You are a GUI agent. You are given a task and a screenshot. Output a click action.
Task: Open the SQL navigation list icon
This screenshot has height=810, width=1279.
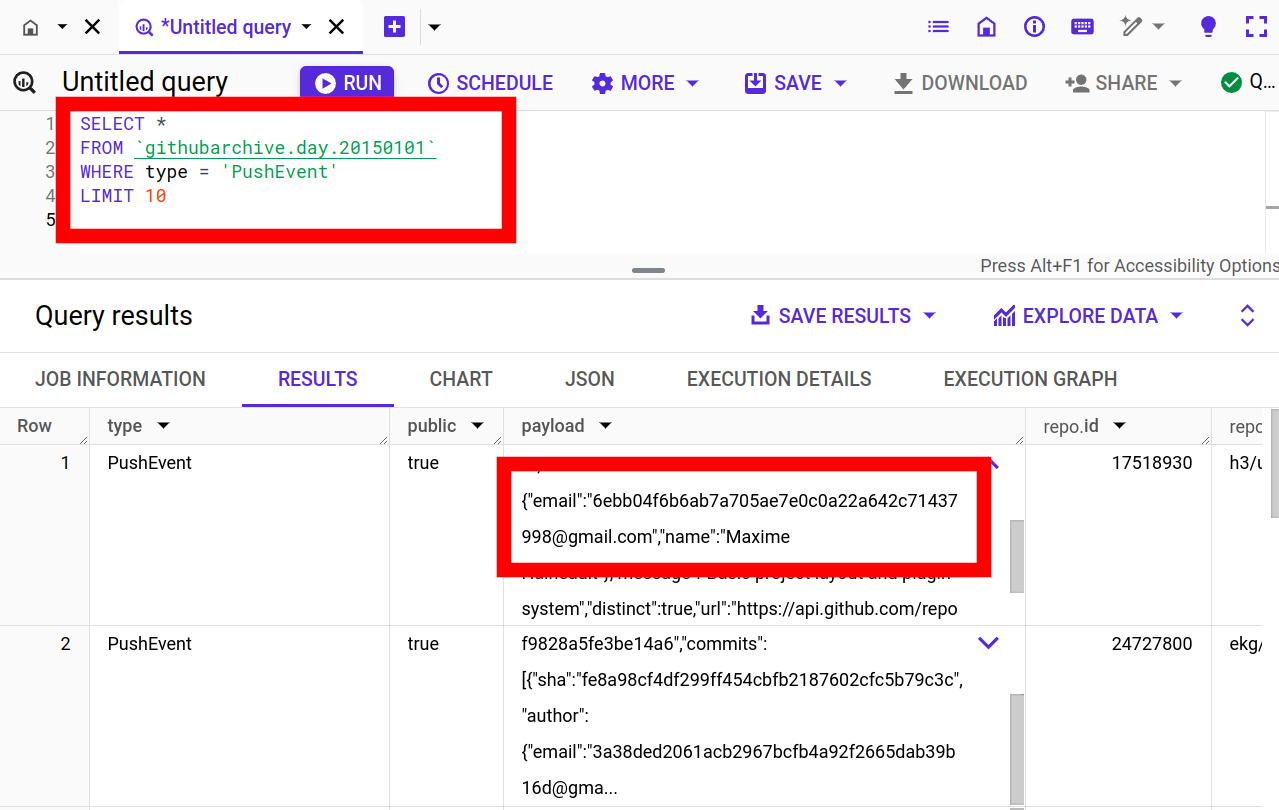pos(938,27)
